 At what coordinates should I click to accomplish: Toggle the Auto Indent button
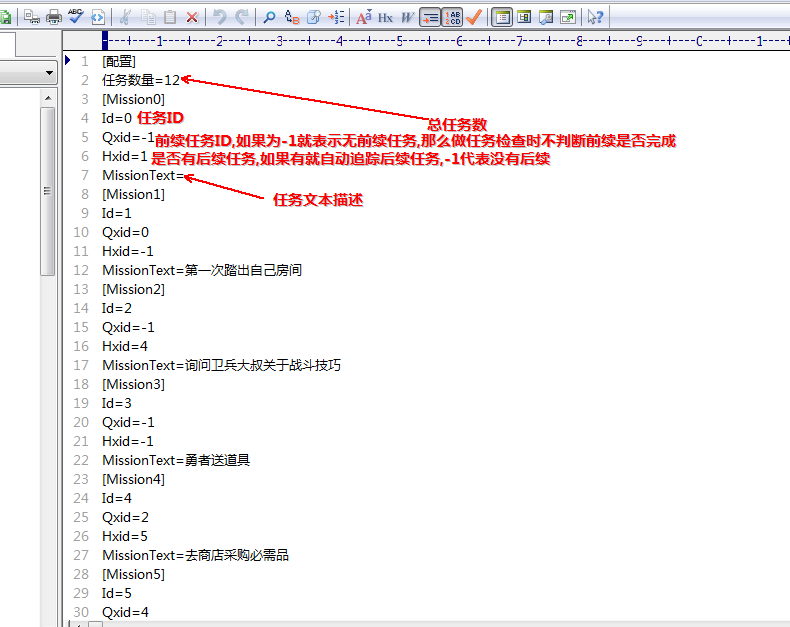tap(430, 18)
